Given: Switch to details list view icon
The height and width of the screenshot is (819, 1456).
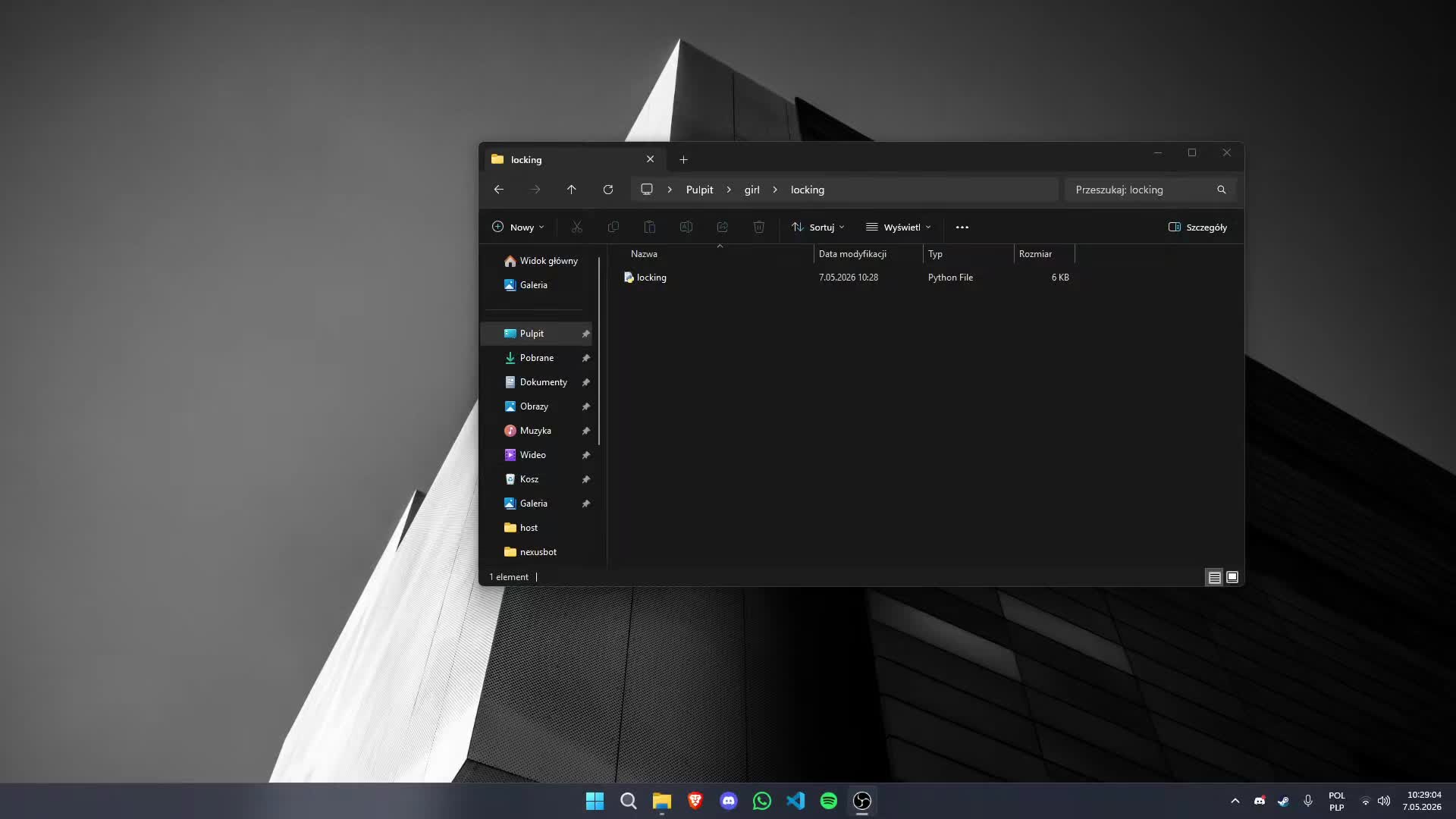Looking at the screenshot, I should 1214,577.
